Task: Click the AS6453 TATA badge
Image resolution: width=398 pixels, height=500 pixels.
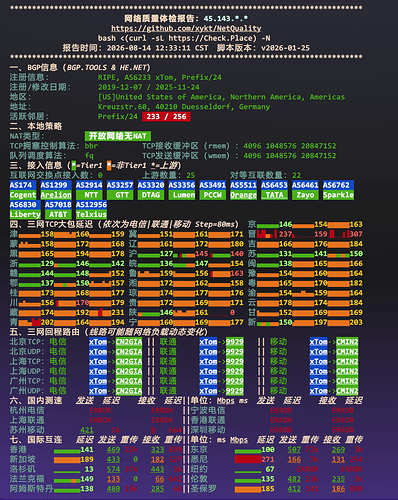Action: [274, 190]
